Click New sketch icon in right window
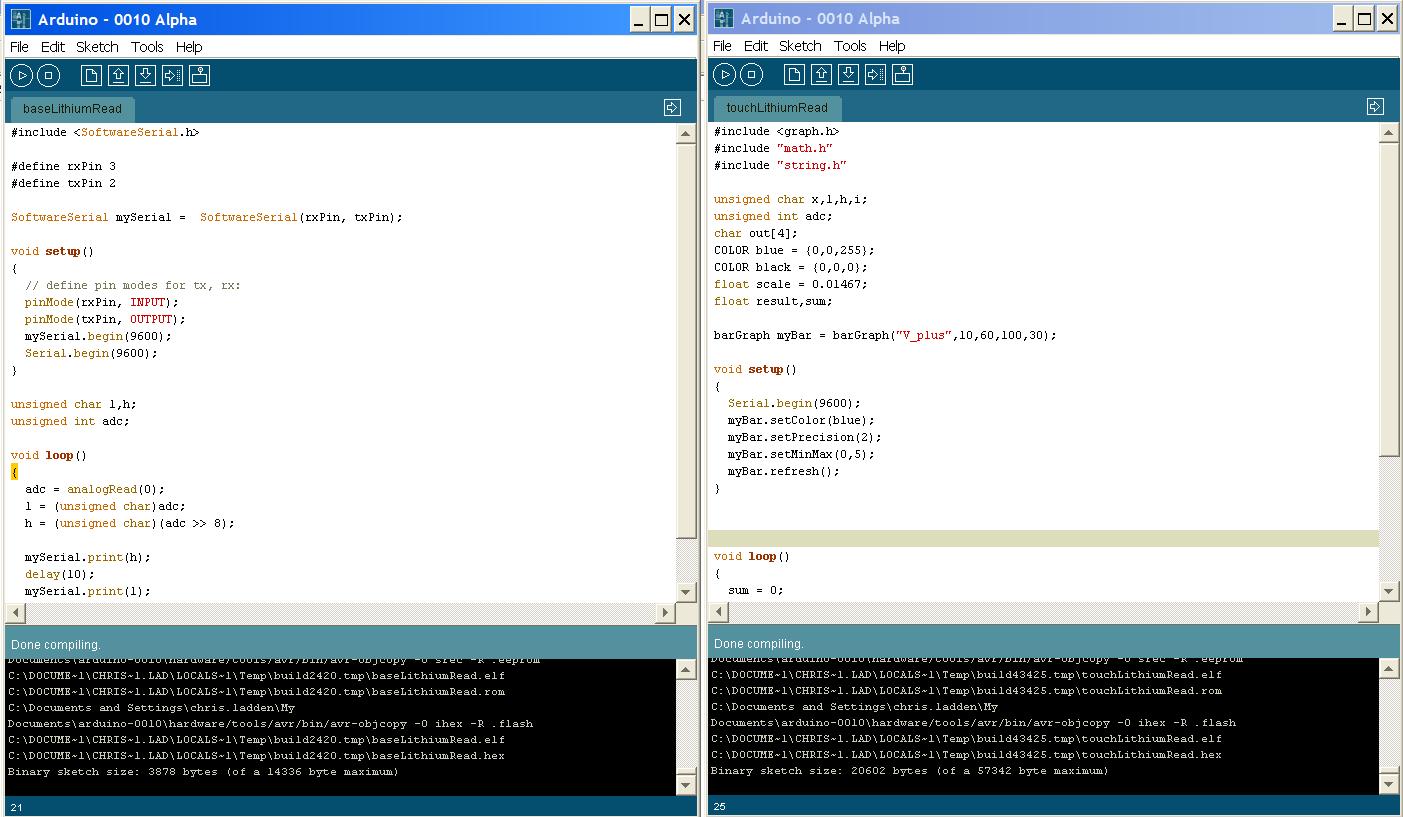This screenshot has height=817, width=1403. click(794, 74)
